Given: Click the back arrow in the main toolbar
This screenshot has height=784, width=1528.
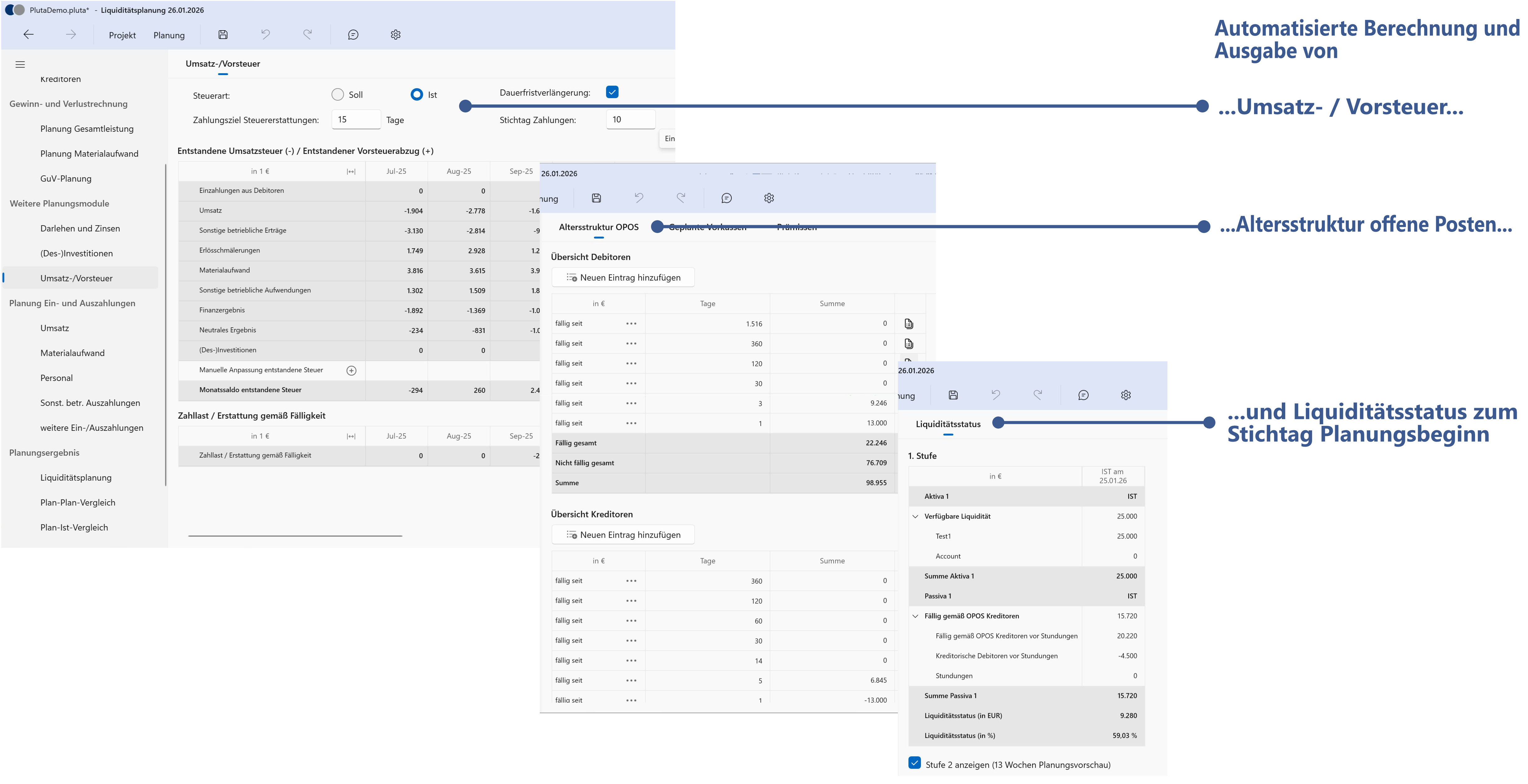Looking at the screenshot, I should [28, 34].
